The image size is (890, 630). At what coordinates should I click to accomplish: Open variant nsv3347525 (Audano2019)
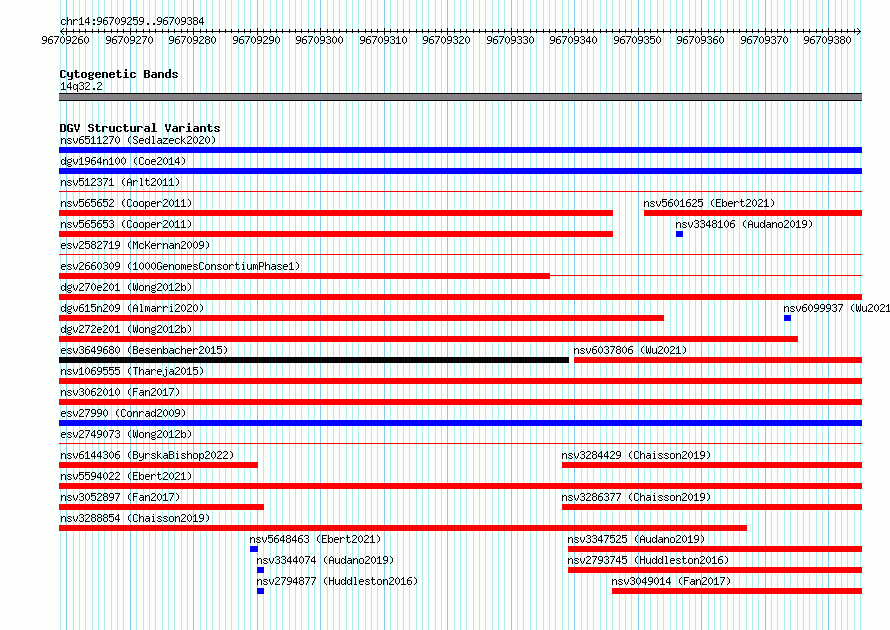coord(636,539)
